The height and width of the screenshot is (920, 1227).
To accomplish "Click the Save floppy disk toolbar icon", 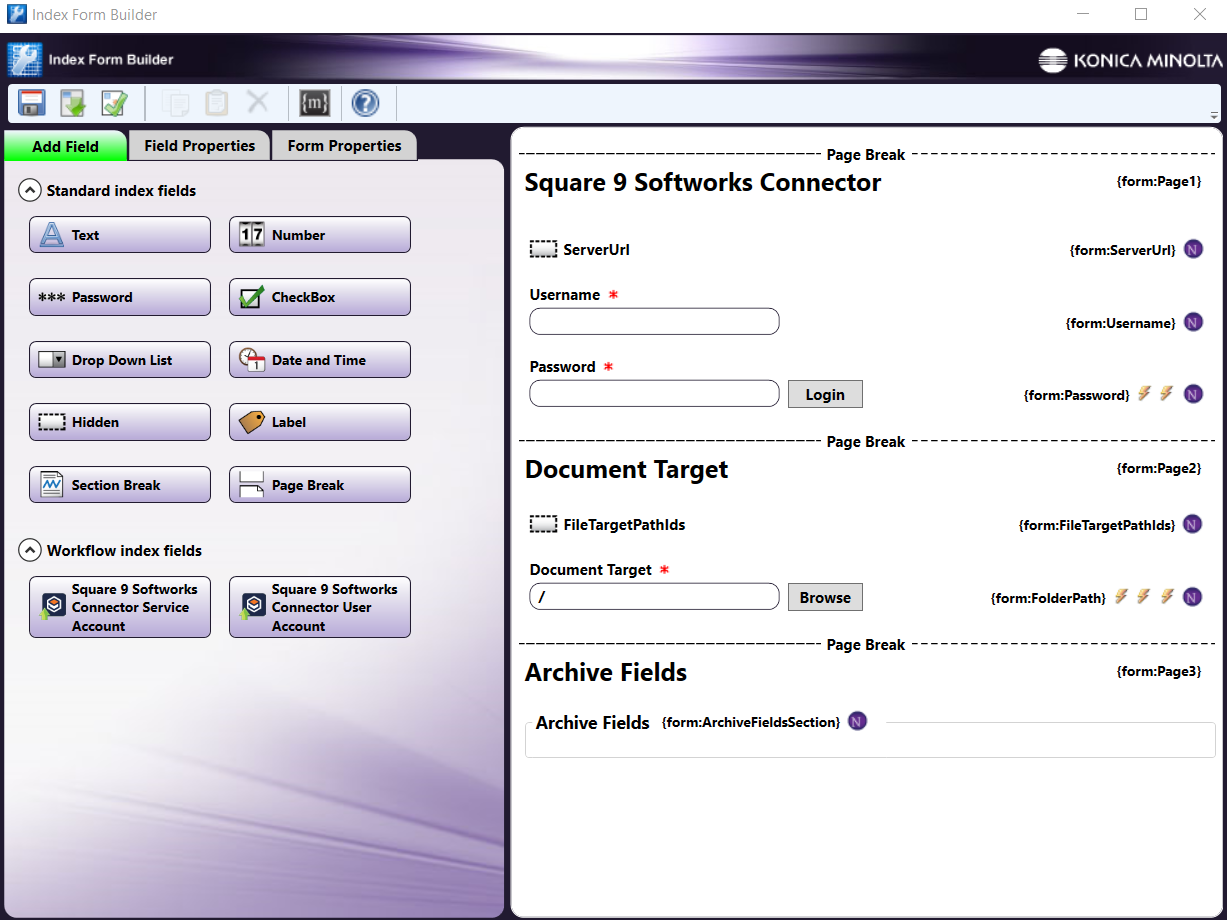I will (x=33, y=103).
